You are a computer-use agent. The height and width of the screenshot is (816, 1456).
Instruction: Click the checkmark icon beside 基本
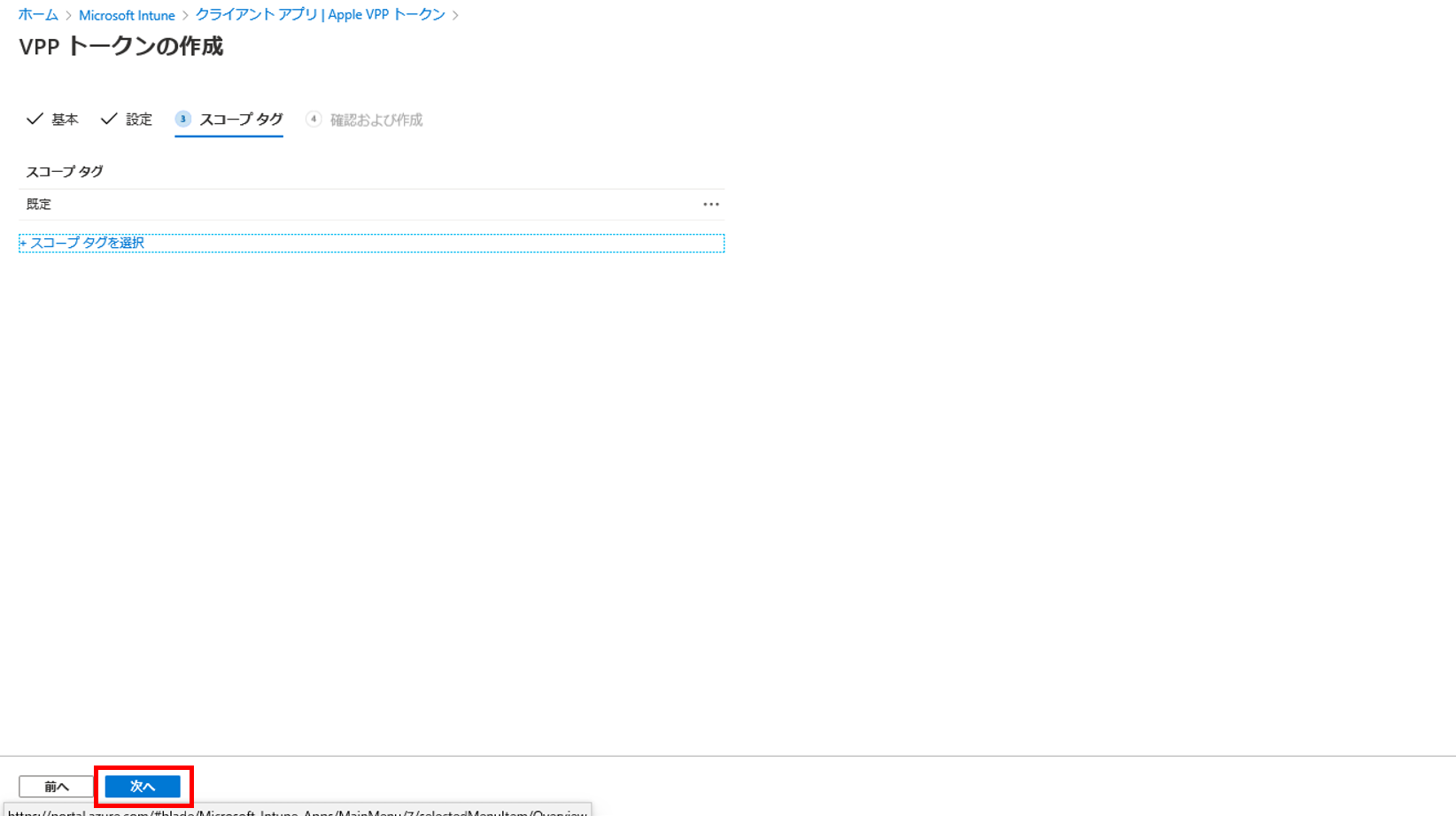(35, 119)
